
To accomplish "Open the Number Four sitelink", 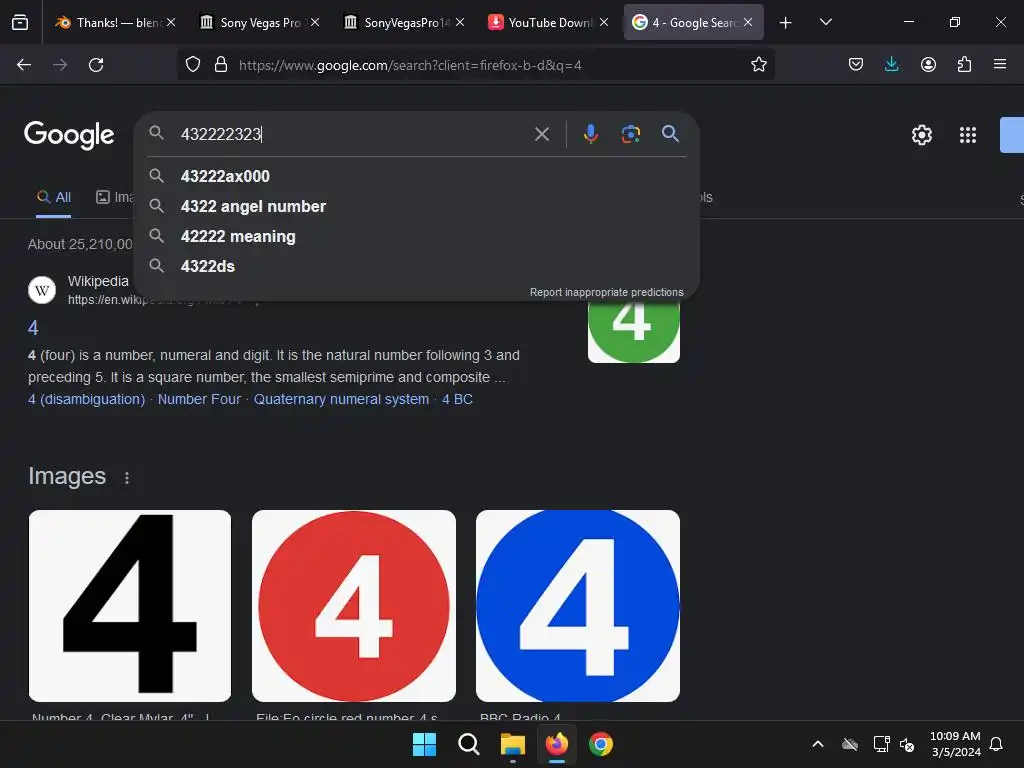I will pos(199,399).
